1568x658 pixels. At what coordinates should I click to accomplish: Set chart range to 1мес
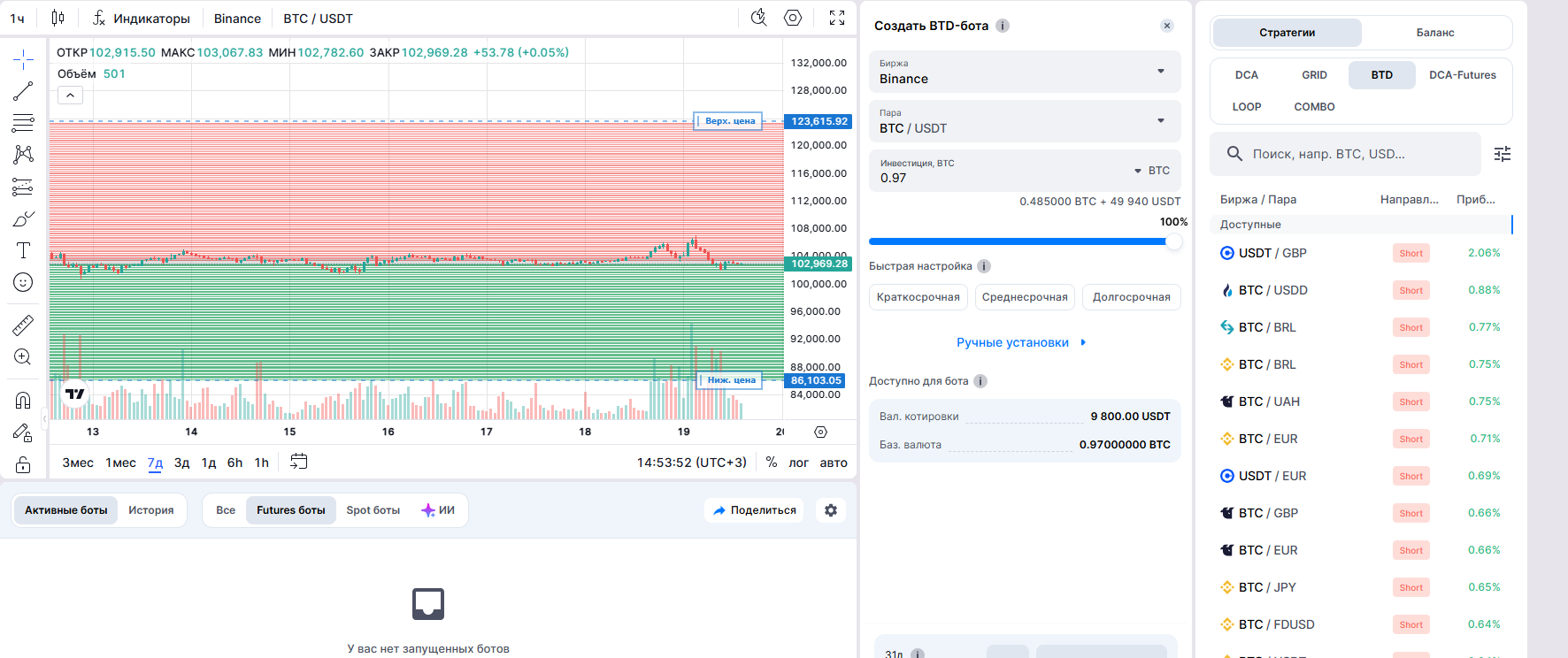pos(120,463)
